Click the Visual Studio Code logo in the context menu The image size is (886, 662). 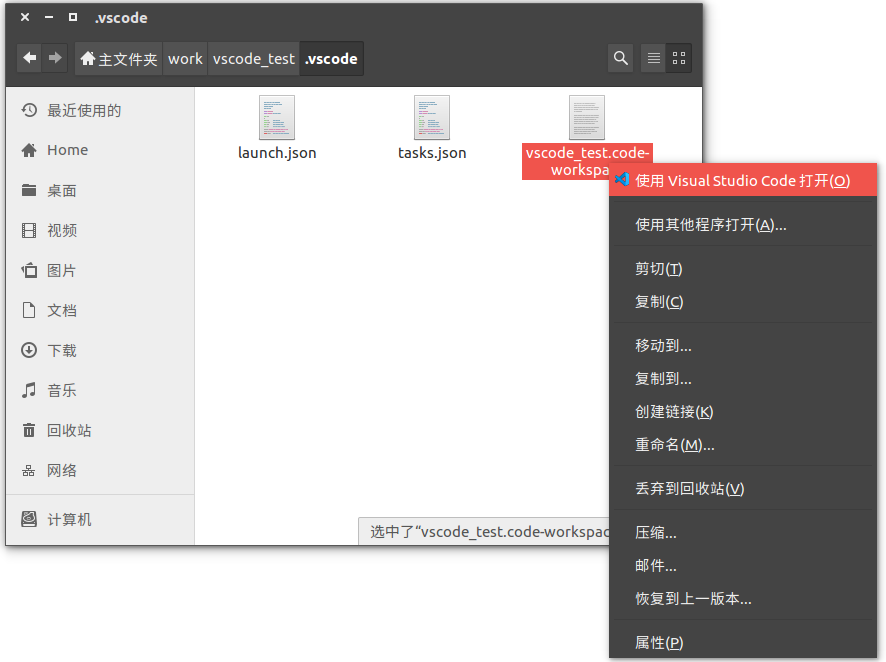622,180
